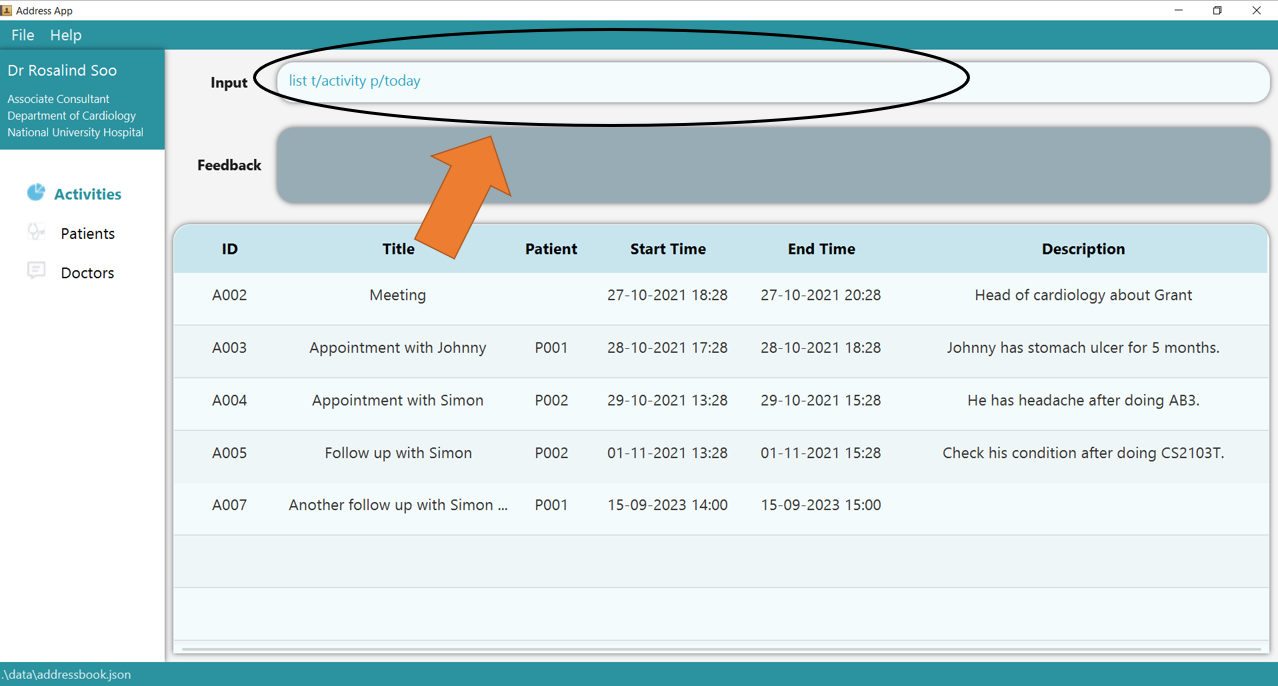Click the addressbook.json path in status bar
The height and width of the screenshot is (686, 1278).
point(66,674)
